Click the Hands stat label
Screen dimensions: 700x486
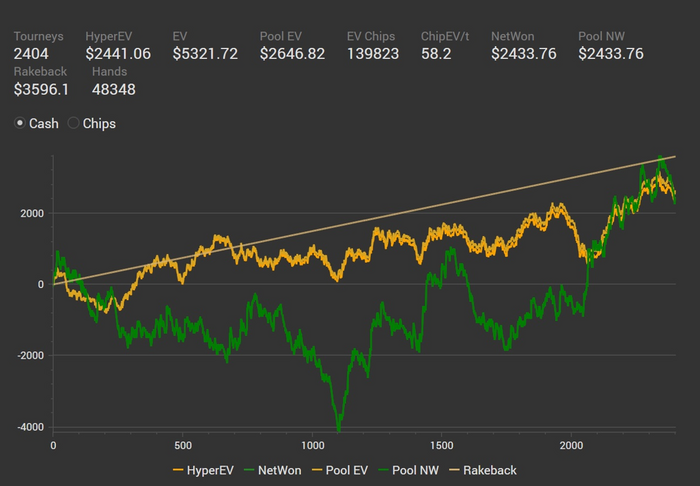tap(109, 72)
